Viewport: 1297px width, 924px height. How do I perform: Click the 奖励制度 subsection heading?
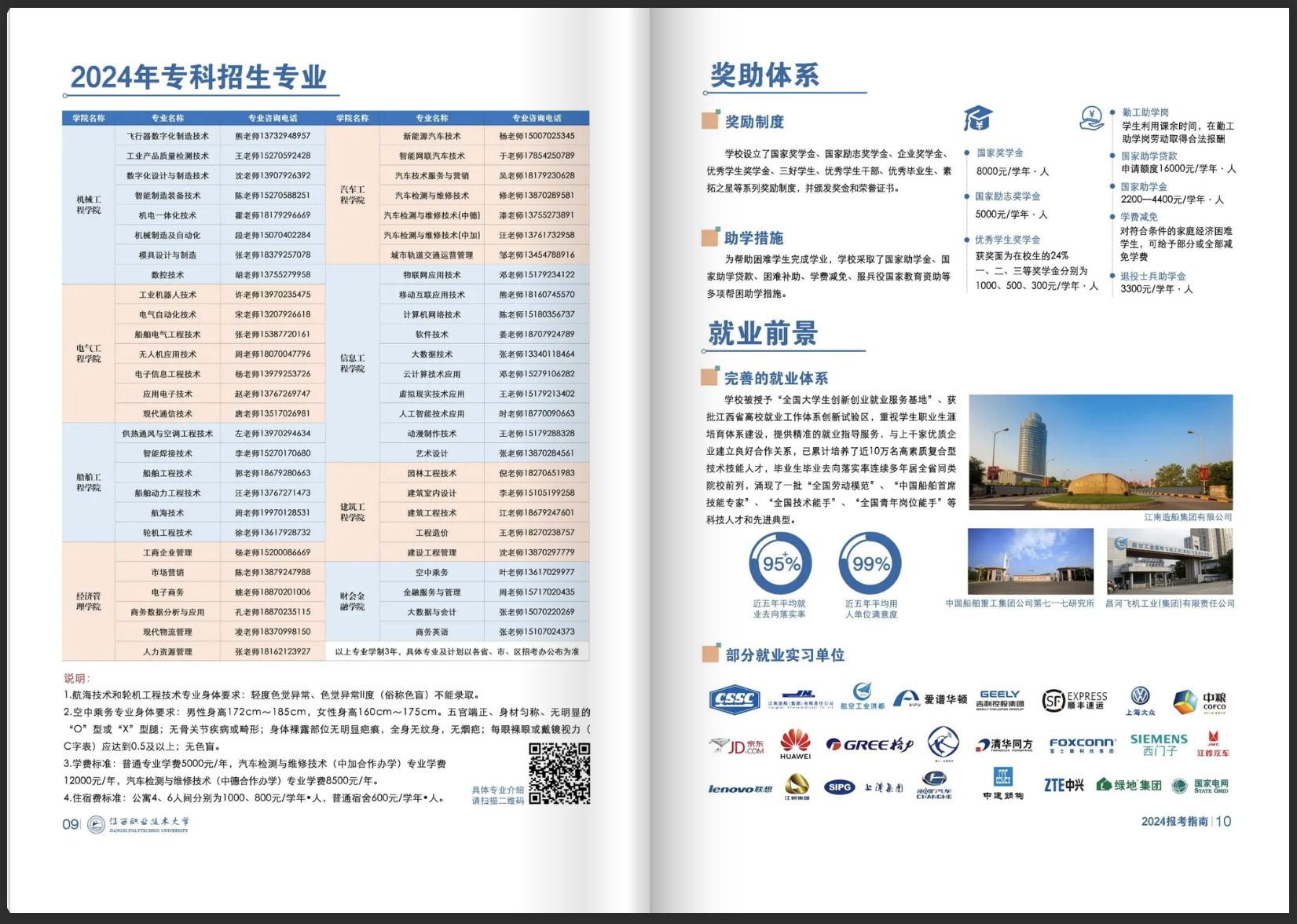(754, 122)
